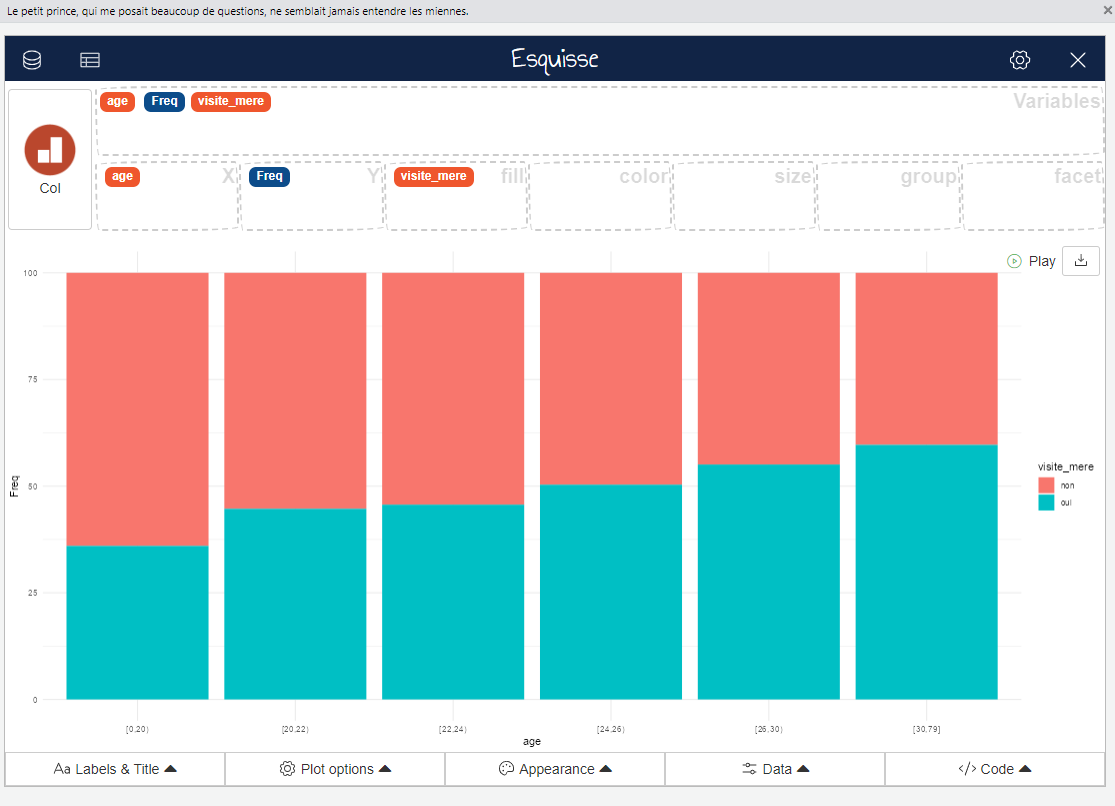Expand the Plot options panel
1115x806 pixels.
335,769
